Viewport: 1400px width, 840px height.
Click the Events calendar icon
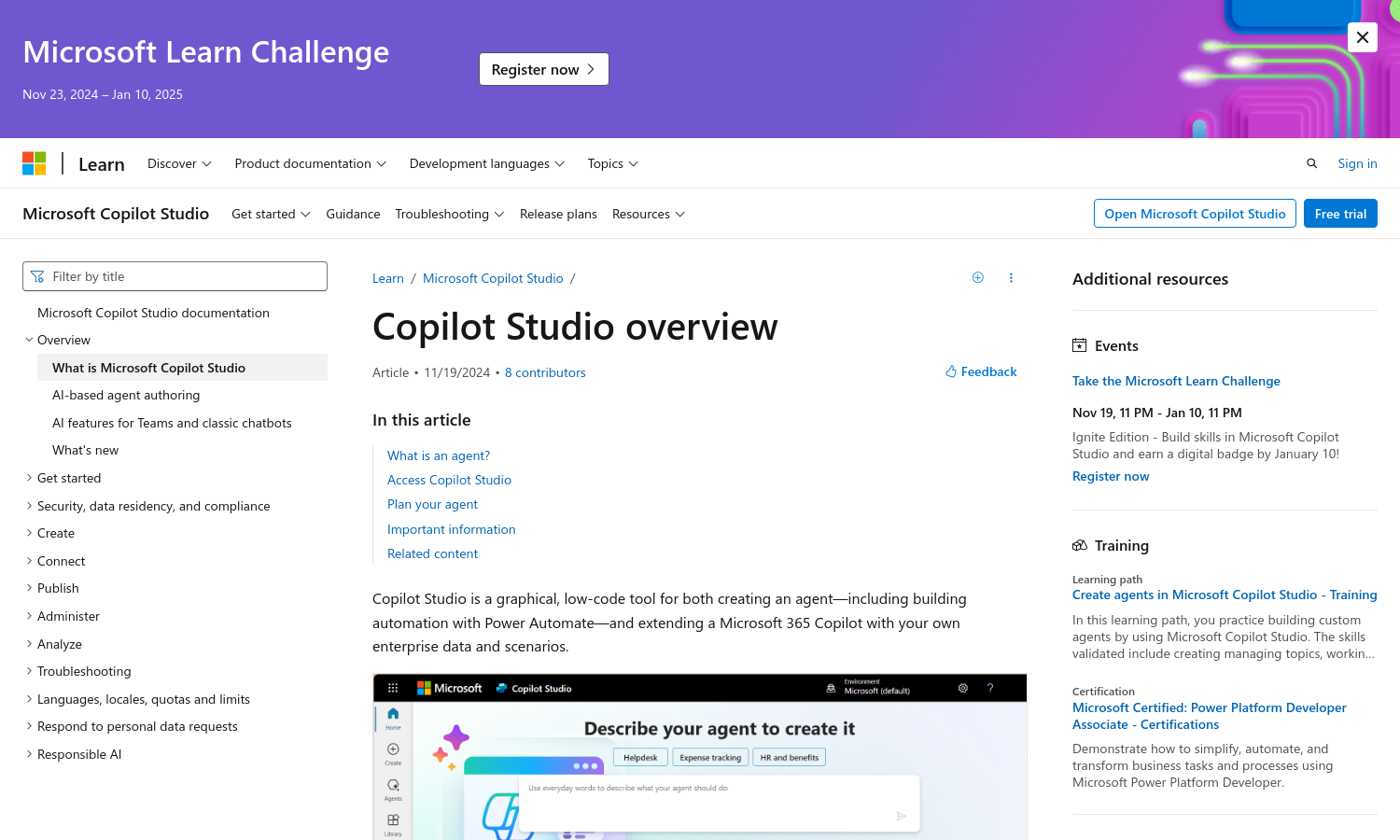[x=1080, y=345]
